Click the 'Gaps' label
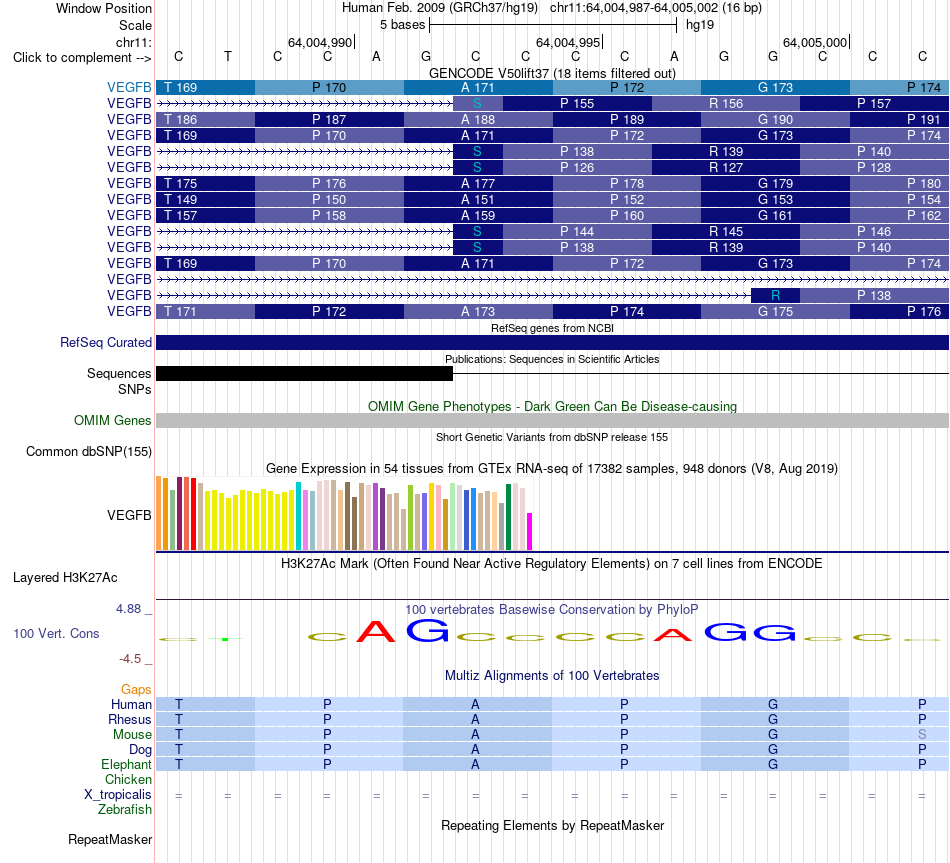The width and height of the screenshot is (950, 863). (x=136, y=690)
